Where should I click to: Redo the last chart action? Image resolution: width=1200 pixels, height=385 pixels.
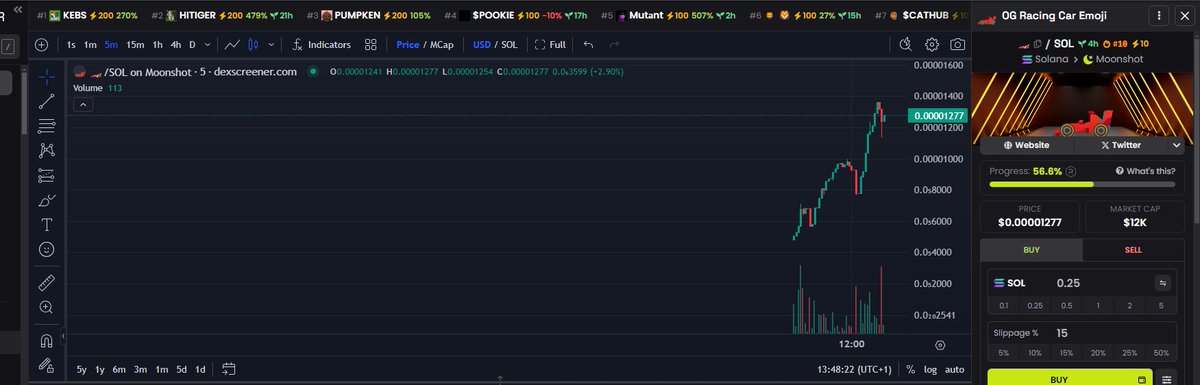click(614, 45)
